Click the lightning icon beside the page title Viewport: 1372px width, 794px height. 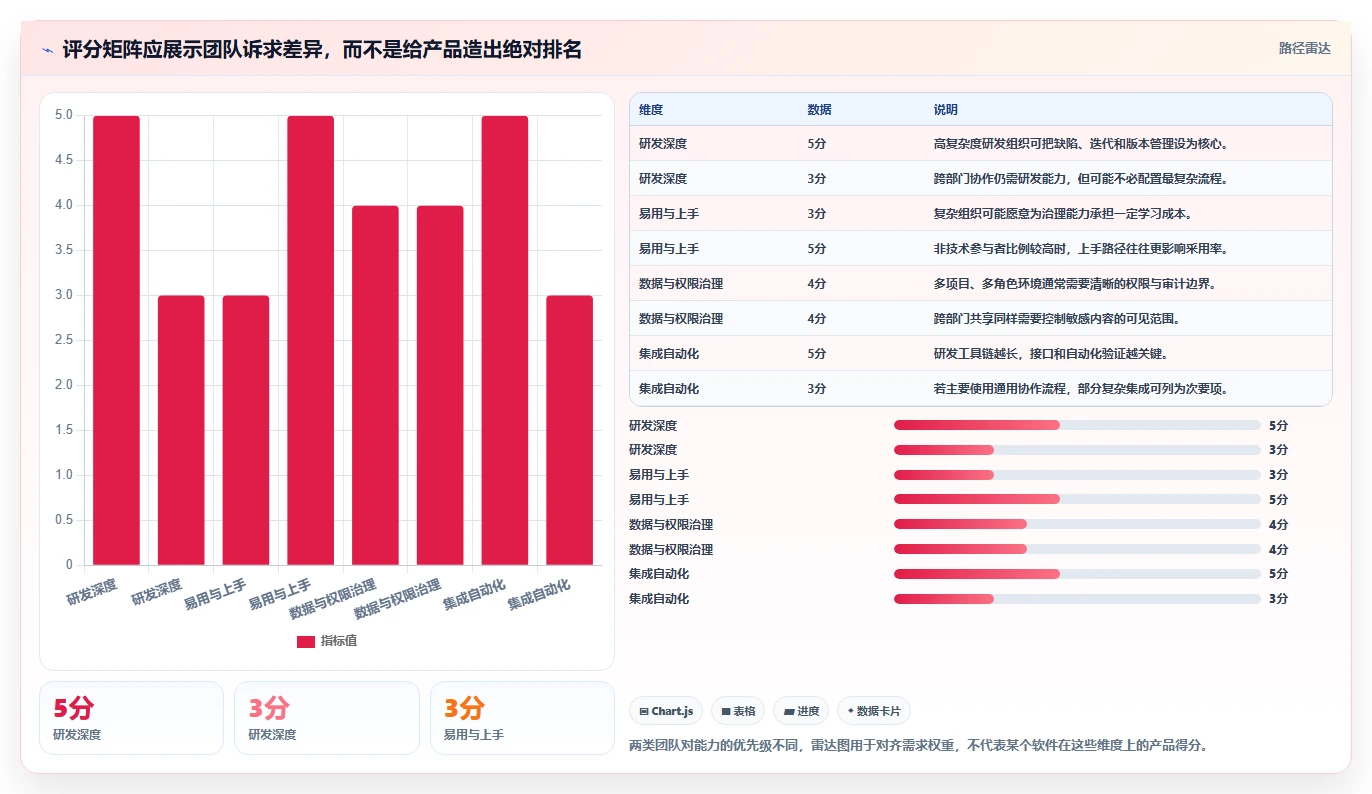(48, 50)
